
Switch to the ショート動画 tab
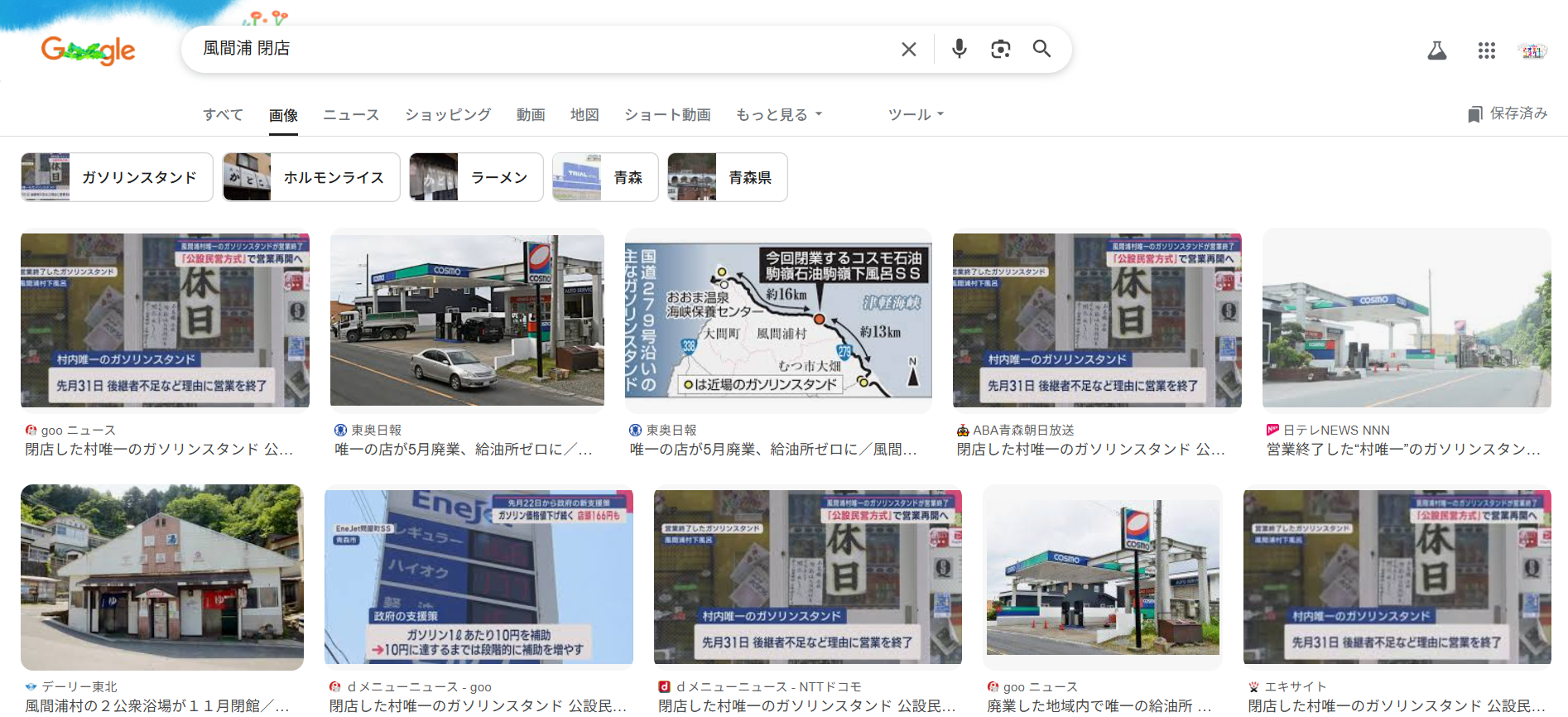point(667,115)
